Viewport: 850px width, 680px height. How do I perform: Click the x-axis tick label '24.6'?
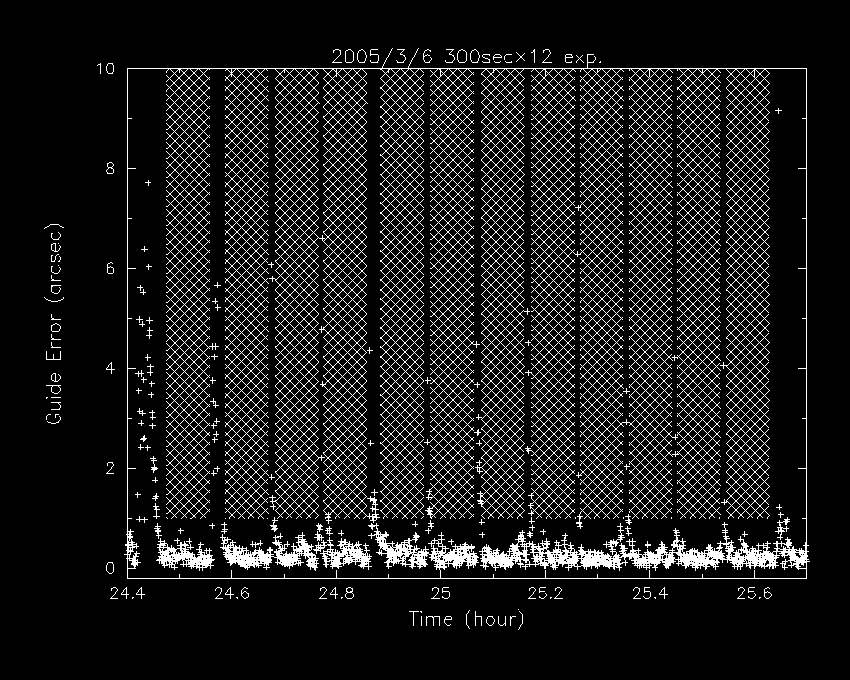pos(232,593)
